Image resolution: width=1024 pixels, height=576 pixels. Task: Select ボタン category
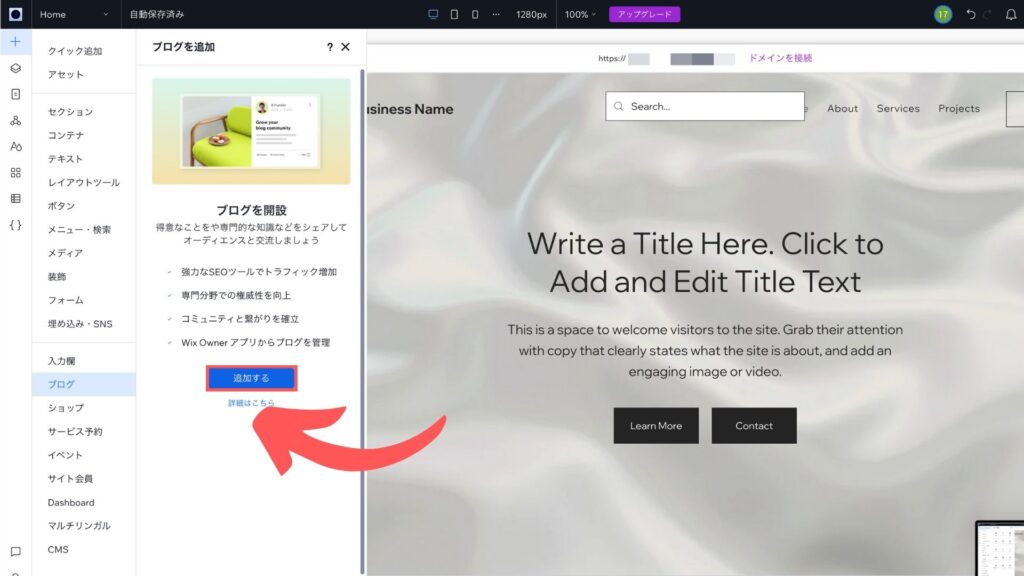[x=61, y=206]
